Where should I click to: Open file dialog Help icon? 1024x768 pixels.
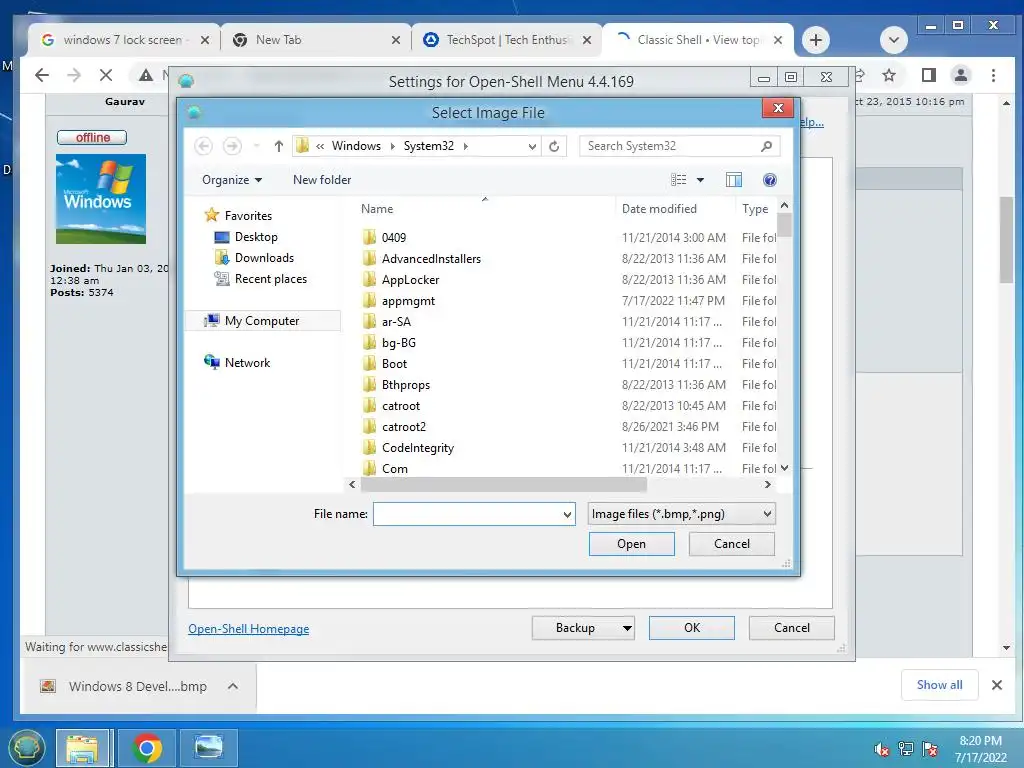coord(770,180)
